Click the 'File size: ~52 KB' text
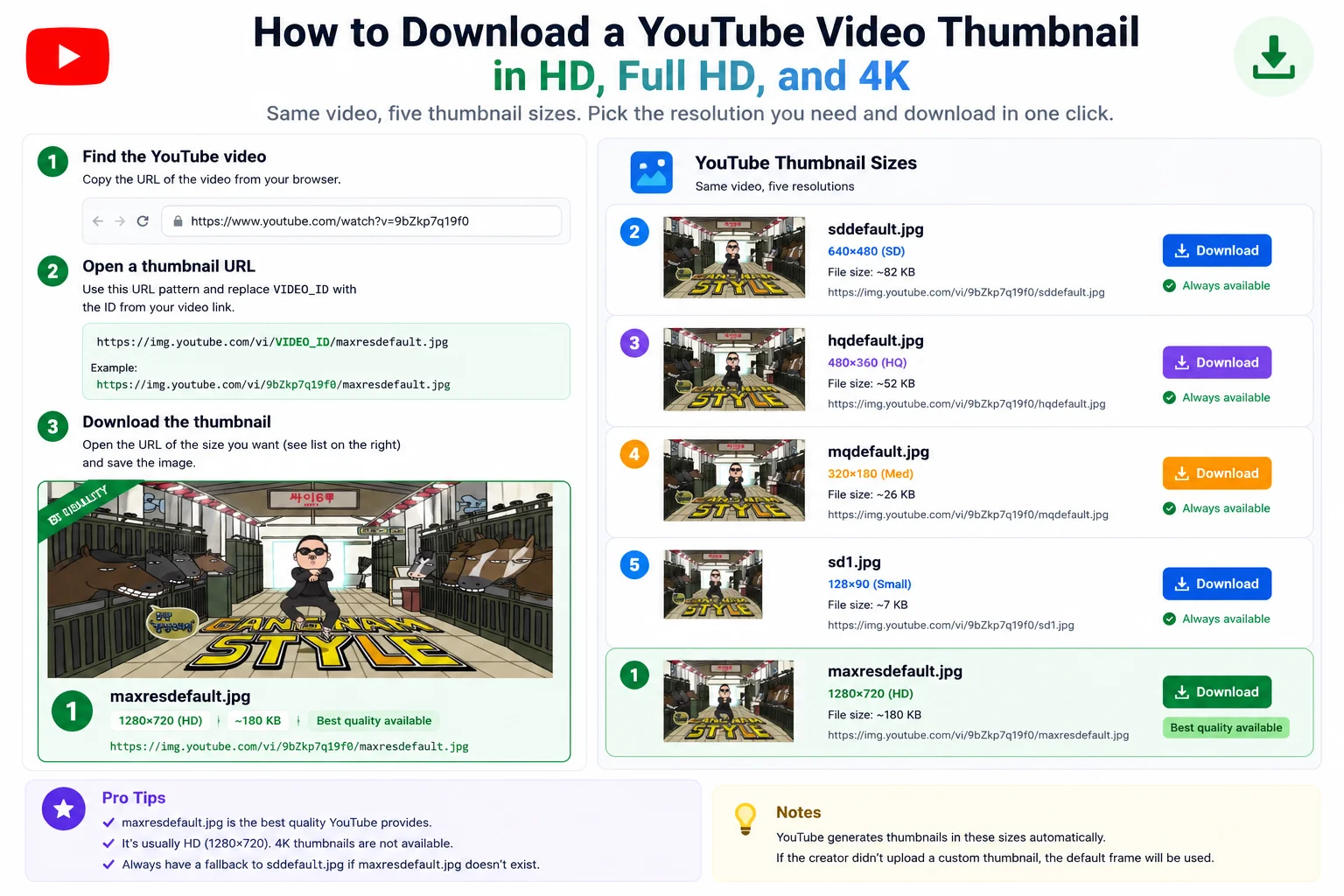 (x=871, y=383)
